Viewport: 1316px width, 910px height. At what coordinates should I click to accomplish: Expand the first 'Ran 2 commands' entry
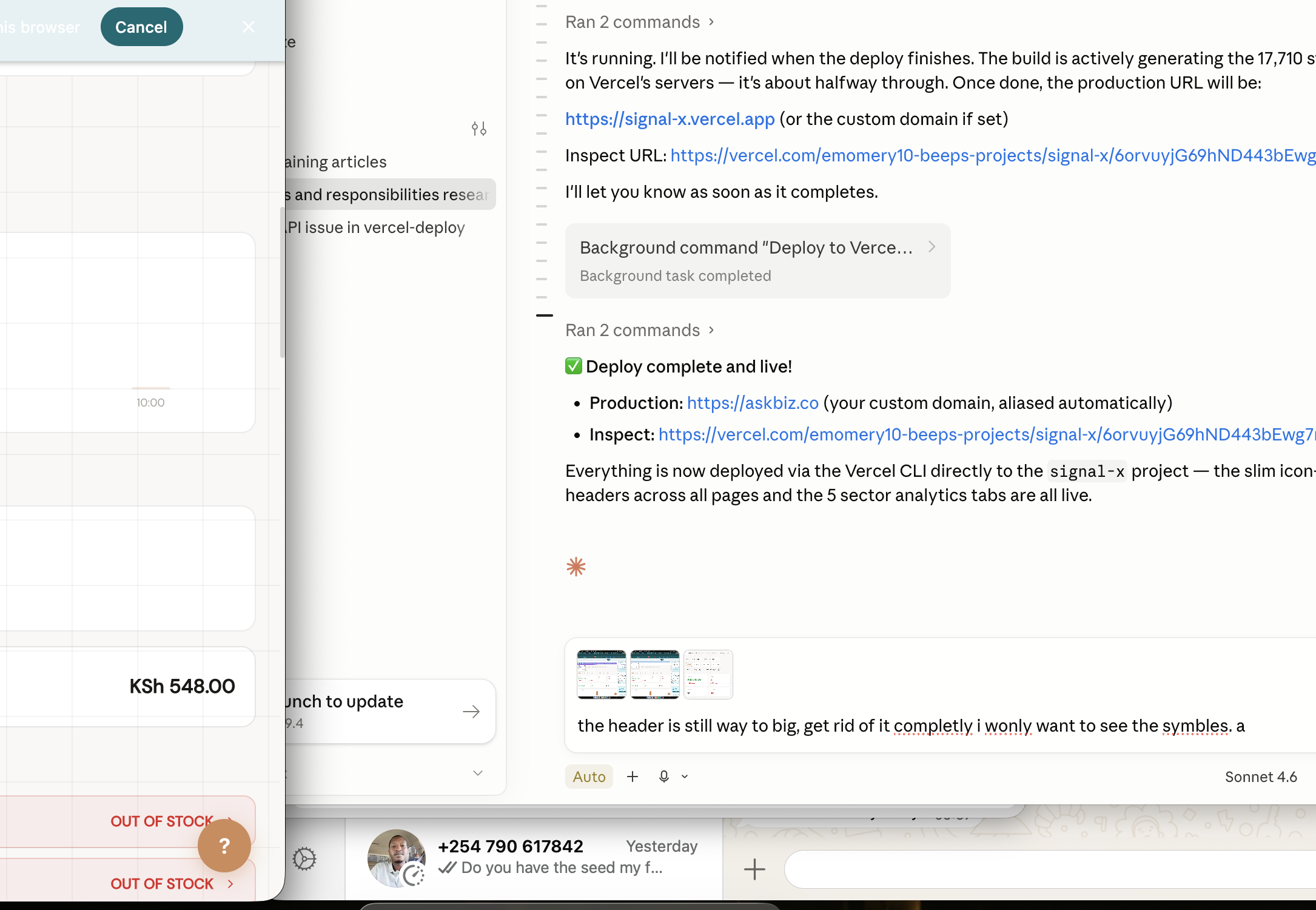point(640,22)
